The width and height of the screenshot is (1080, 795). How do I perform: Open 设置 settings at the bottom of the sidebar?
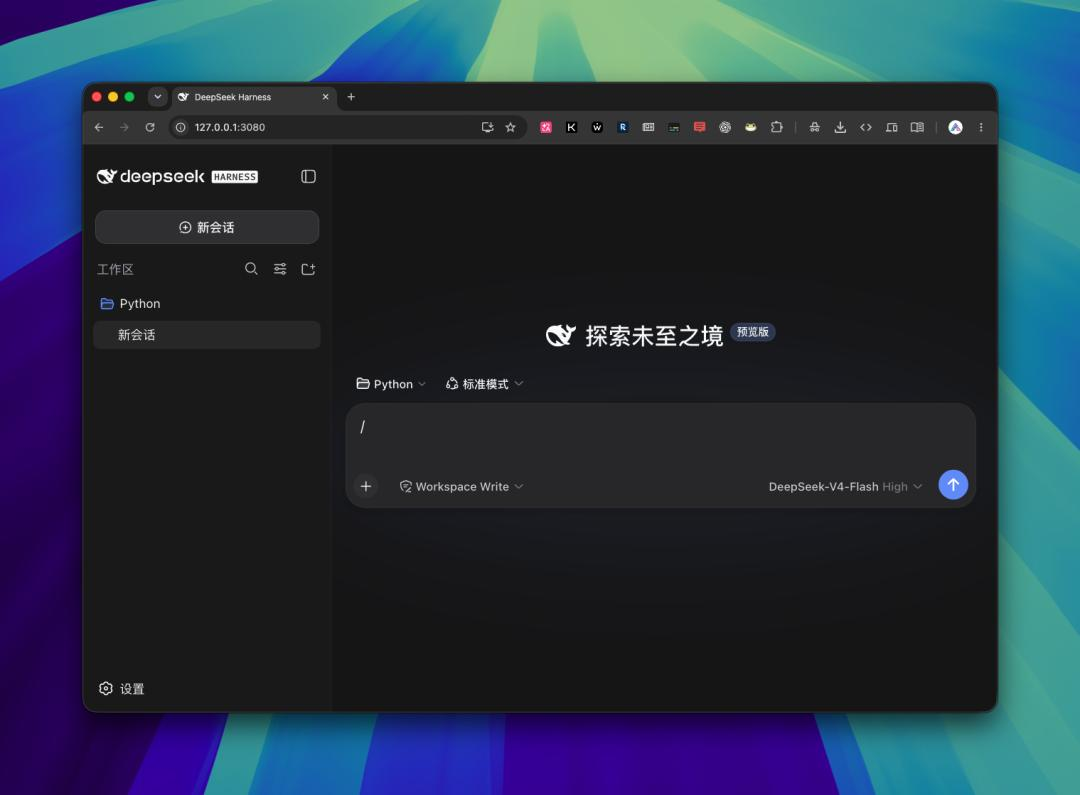click(122, 689)
